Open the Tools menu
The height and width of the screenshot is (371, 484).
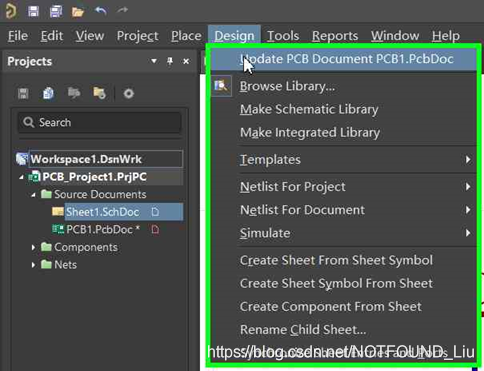283,36
